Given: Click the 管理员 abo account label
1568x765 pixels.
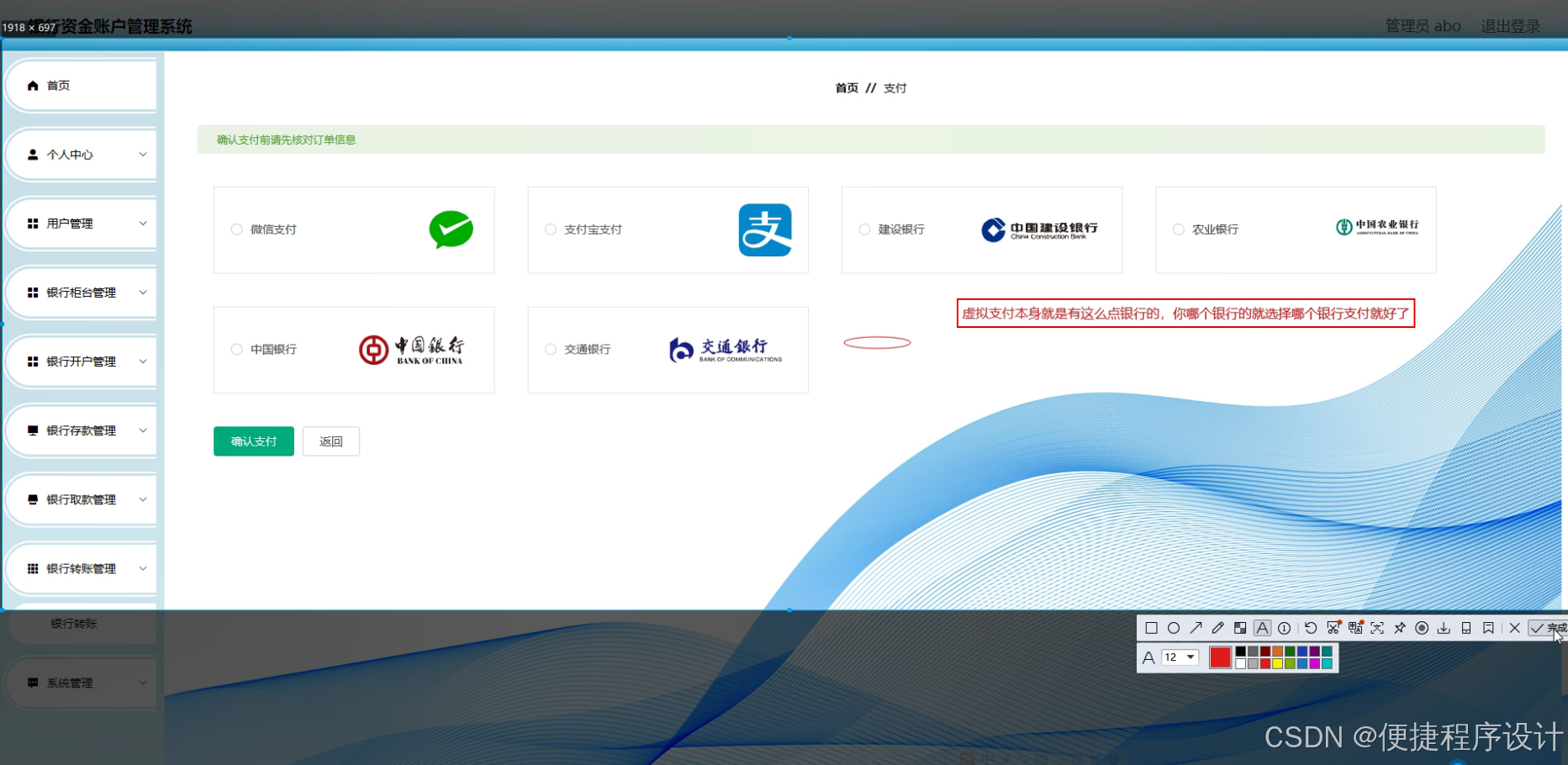Looking at the screenshot, I should [1423, 26].
